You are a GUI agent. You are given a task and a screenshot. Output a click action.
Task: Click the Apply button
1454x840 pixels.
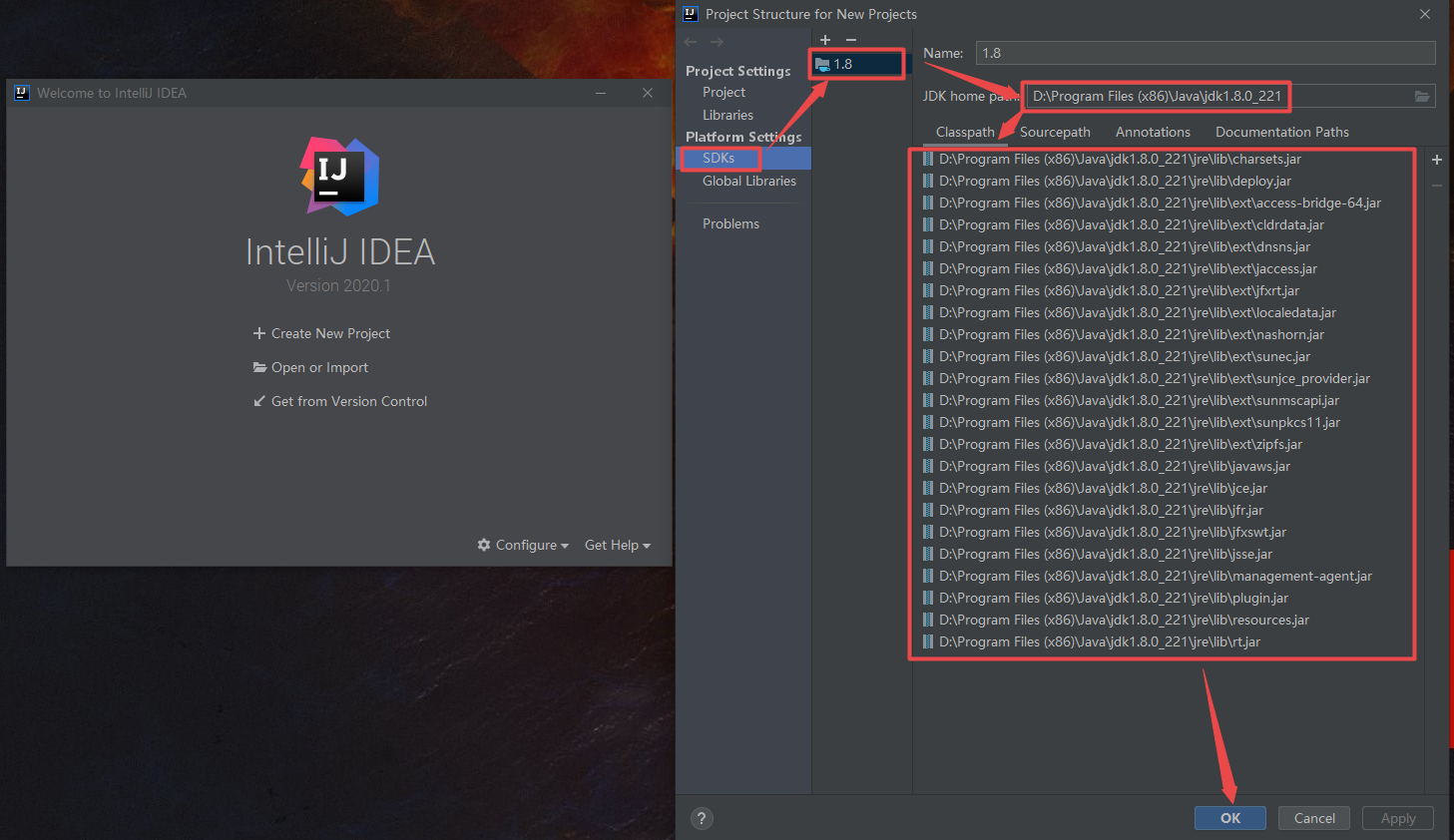tap(1398, 818)
